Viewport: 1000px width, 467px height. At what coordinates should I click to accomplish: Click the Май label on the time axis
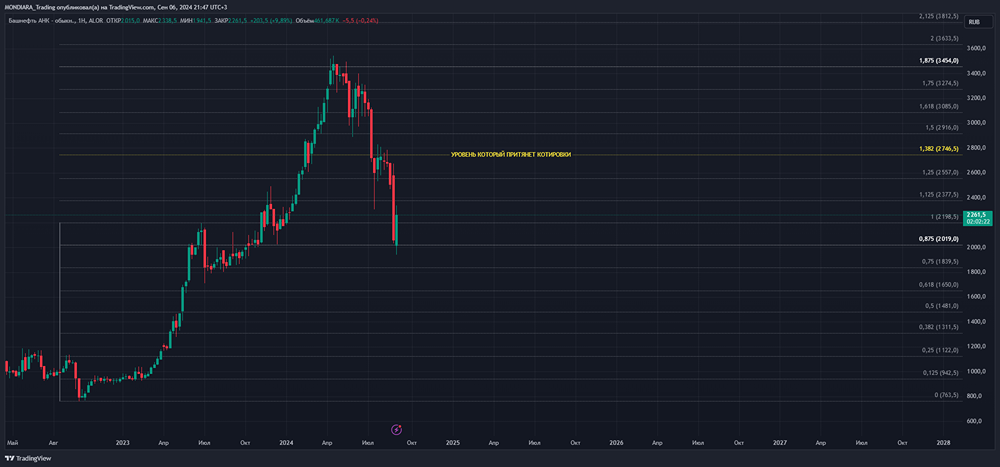pos(11,441)
